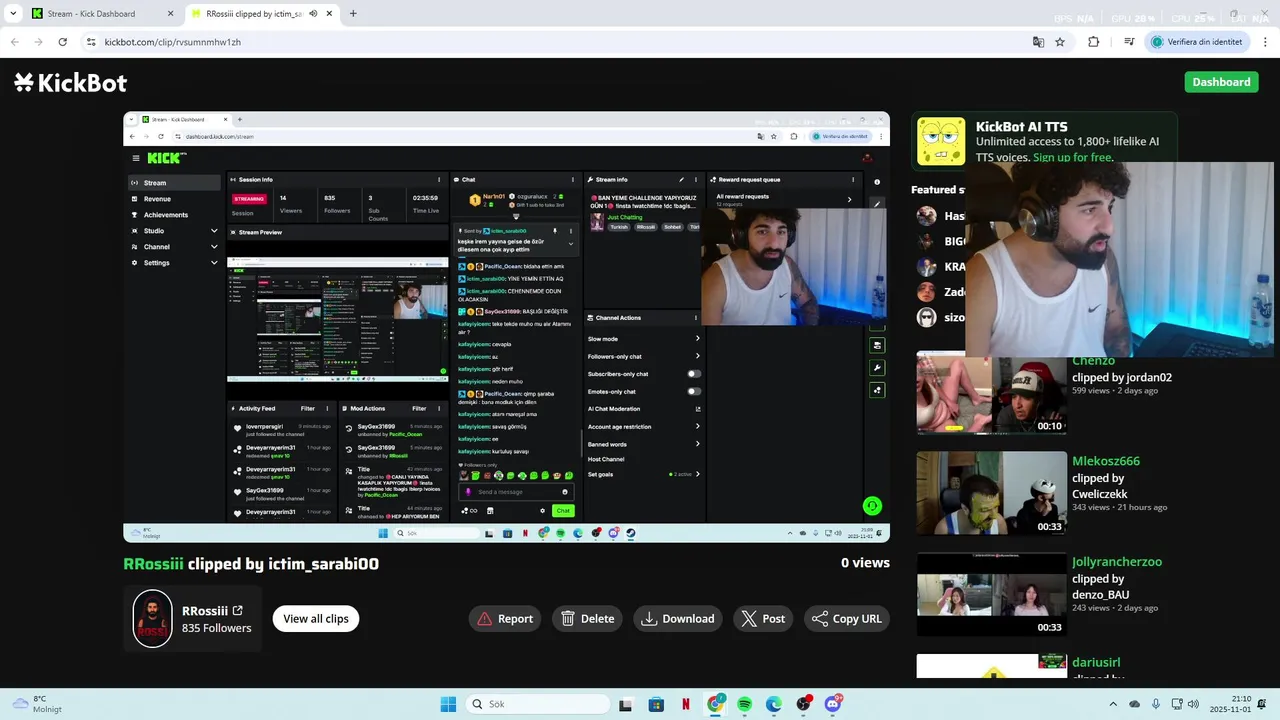Open the featured streamer avatar next to sizo
Screen dimensions: 1280x720
927,317
